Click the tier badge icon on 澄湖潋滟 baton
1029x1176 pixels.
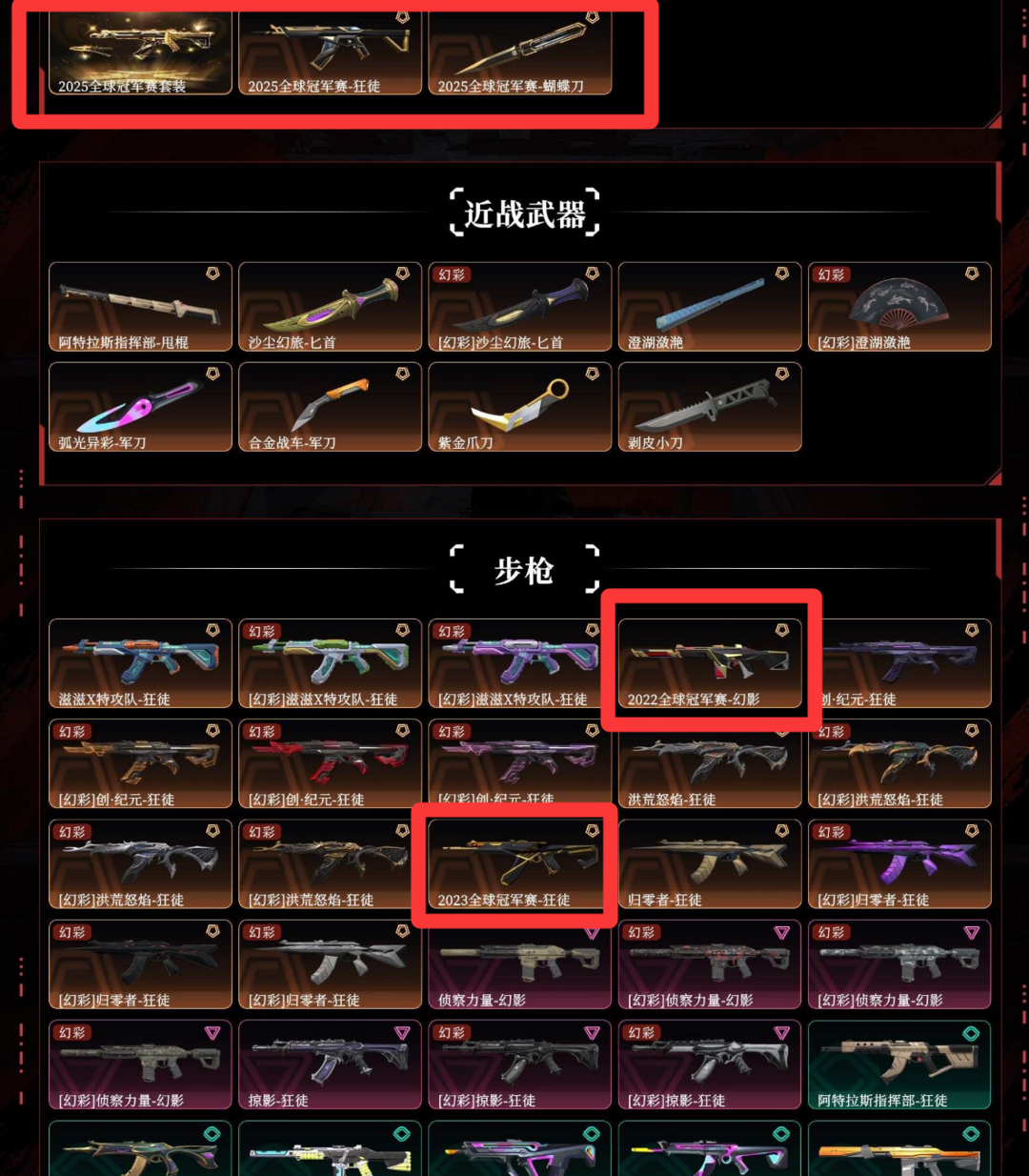point(781,274)
